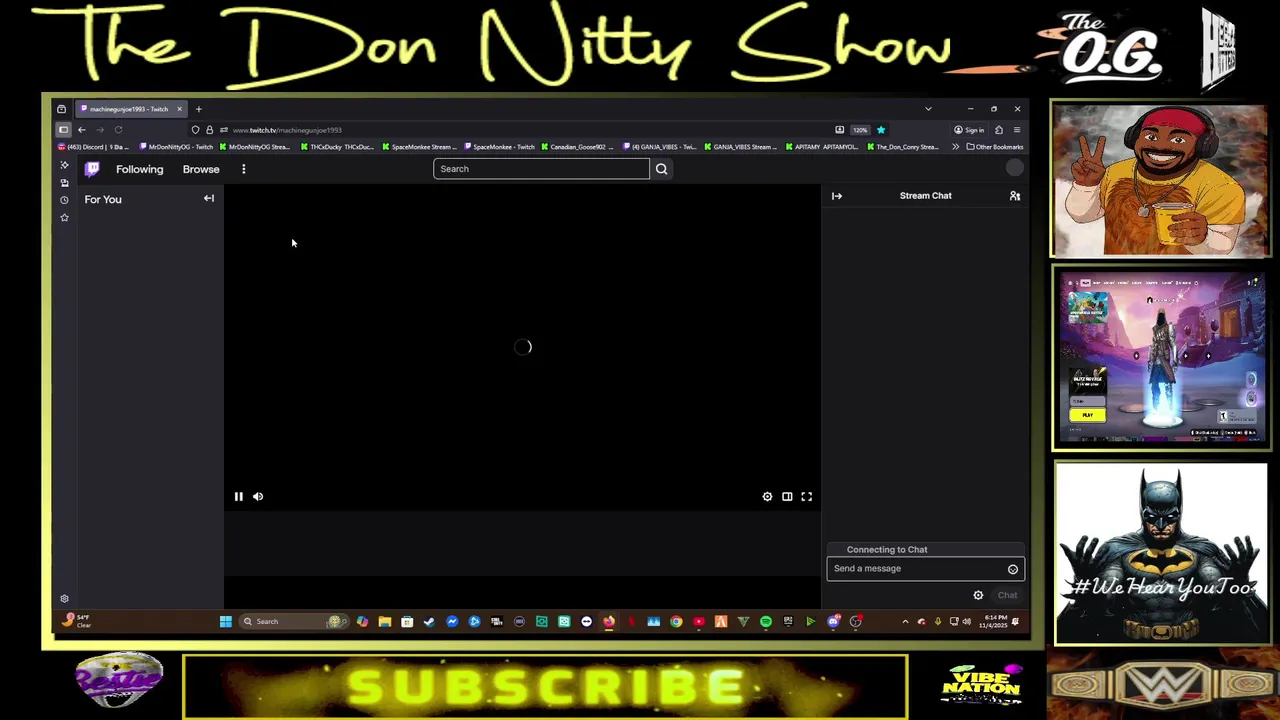Open the video player settings gear
The height and width of the screenshot is (720, 1280).
click(767, 496)
